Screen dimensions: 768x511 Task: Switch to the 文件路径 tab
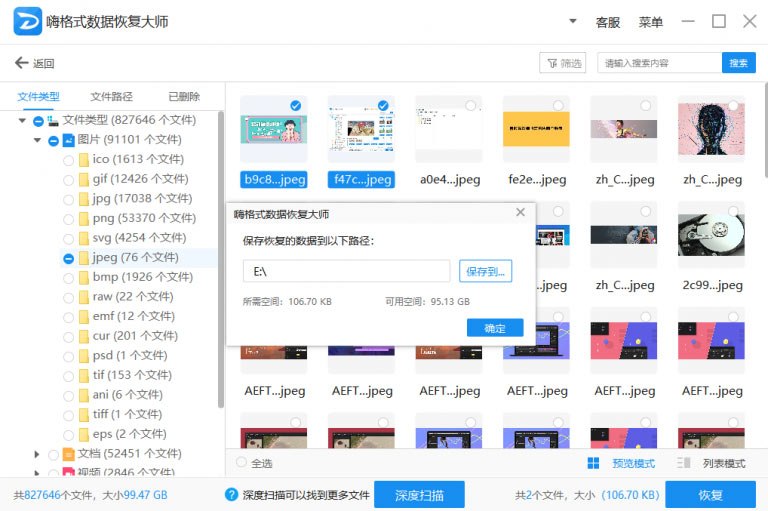111,97
